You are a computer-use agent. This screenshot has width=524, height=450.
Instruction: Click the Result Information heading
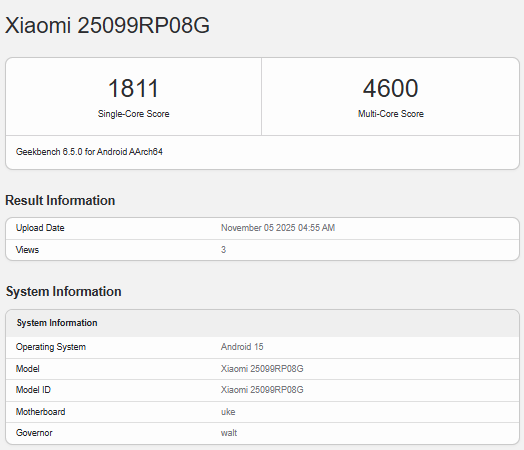coord(60,200)
